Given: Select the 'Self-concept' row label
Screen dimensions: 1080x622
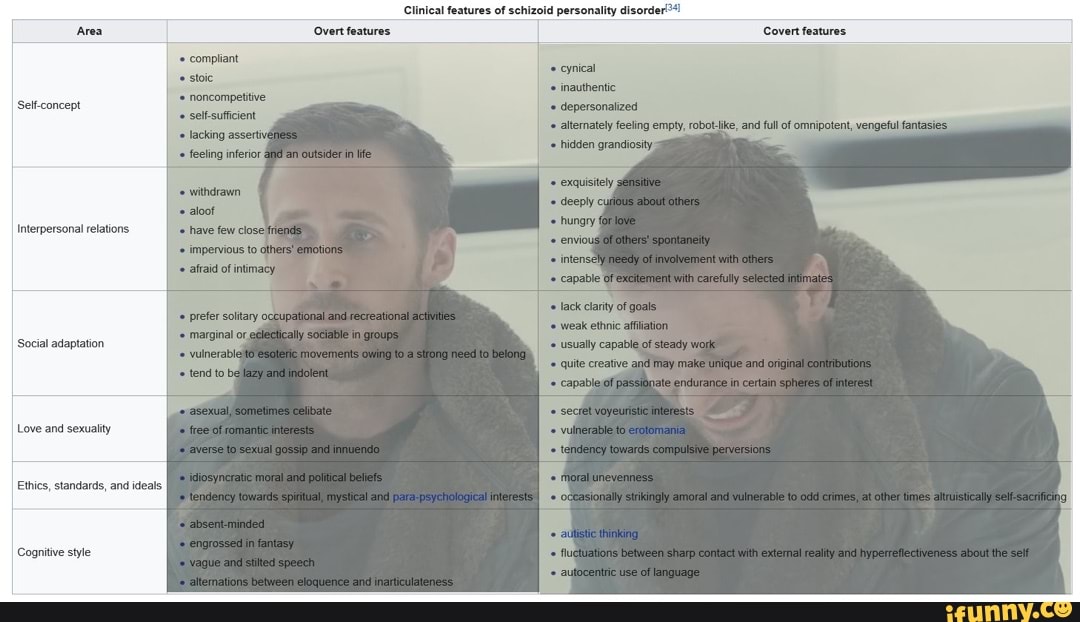Looking at the screenshot, I should [49, 105].
